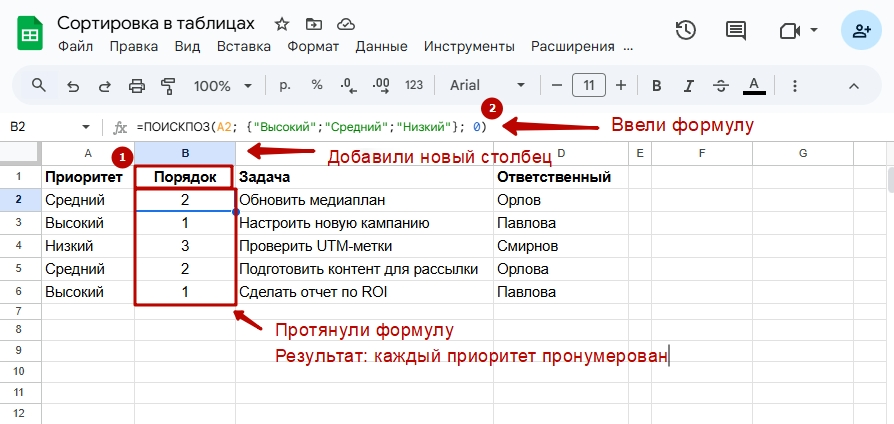
Task: Open the text color picker
Action: (755, 86)
